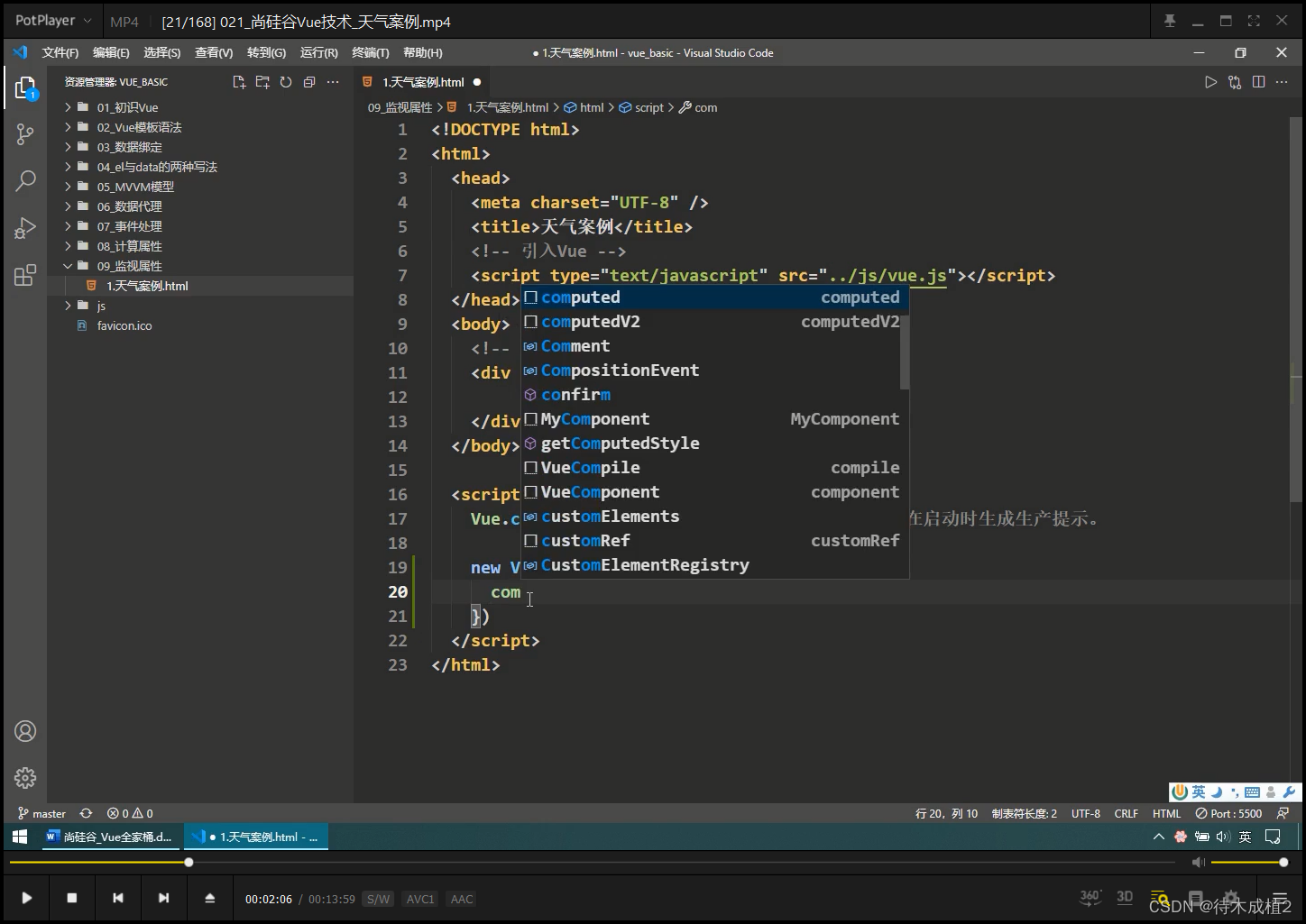1306x924 pixels.
Task: Switch to Word document taskbar button
Action: pos(109,837)
